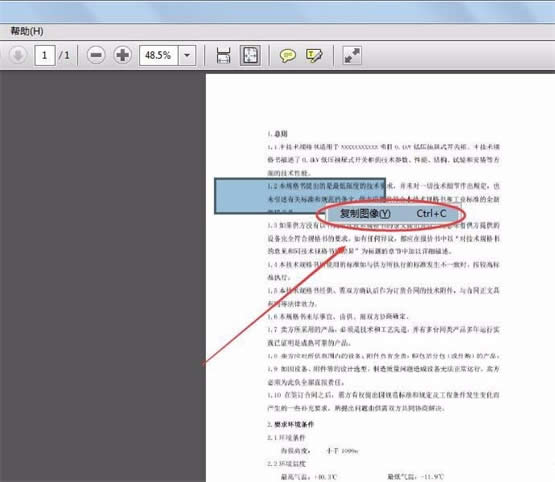The image size is (555, 482).
Task: Click the 48.5% zoom value field
Action: (158, 55)
